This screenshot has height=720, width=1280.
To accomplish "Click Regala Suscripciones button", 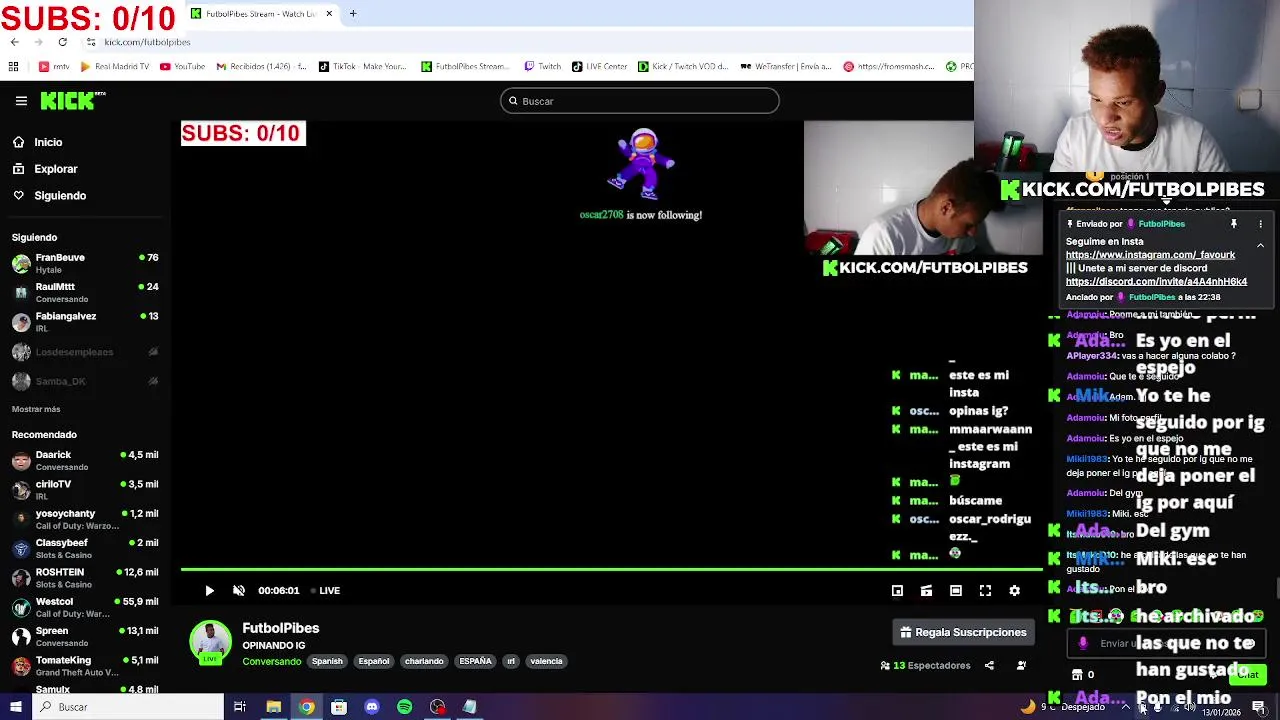I will (x=963, y=632).
